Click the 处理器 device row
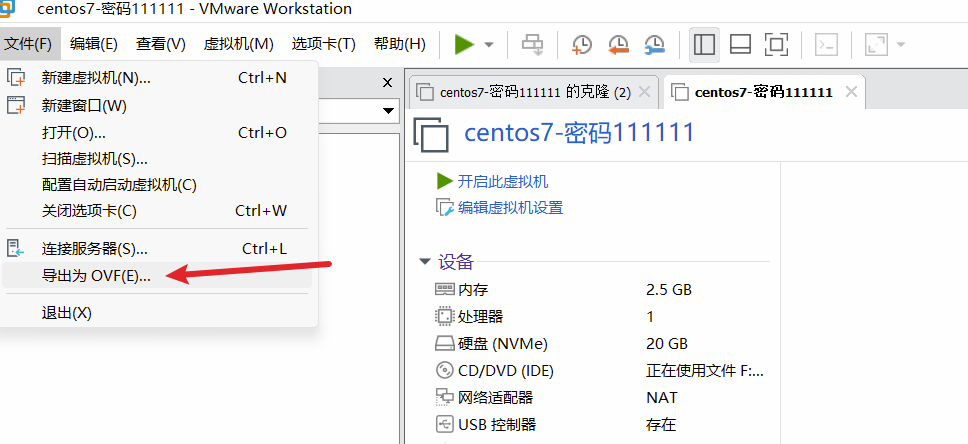Image resolution: width=968 pixels, height=444 pixels. [602, 317]
